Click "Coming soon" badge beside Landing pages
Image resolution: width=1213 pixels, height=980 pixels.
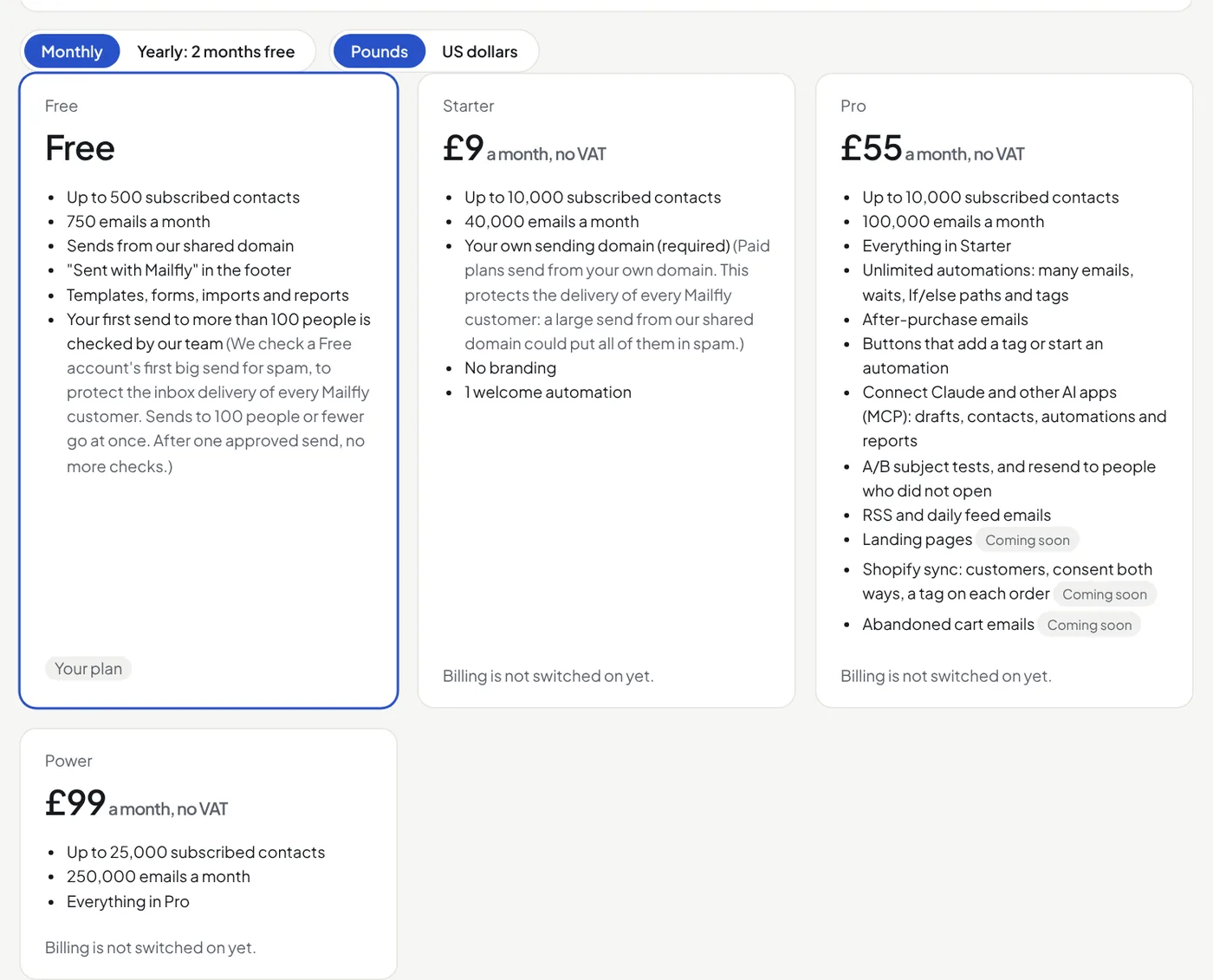[x=1028, y=541]
